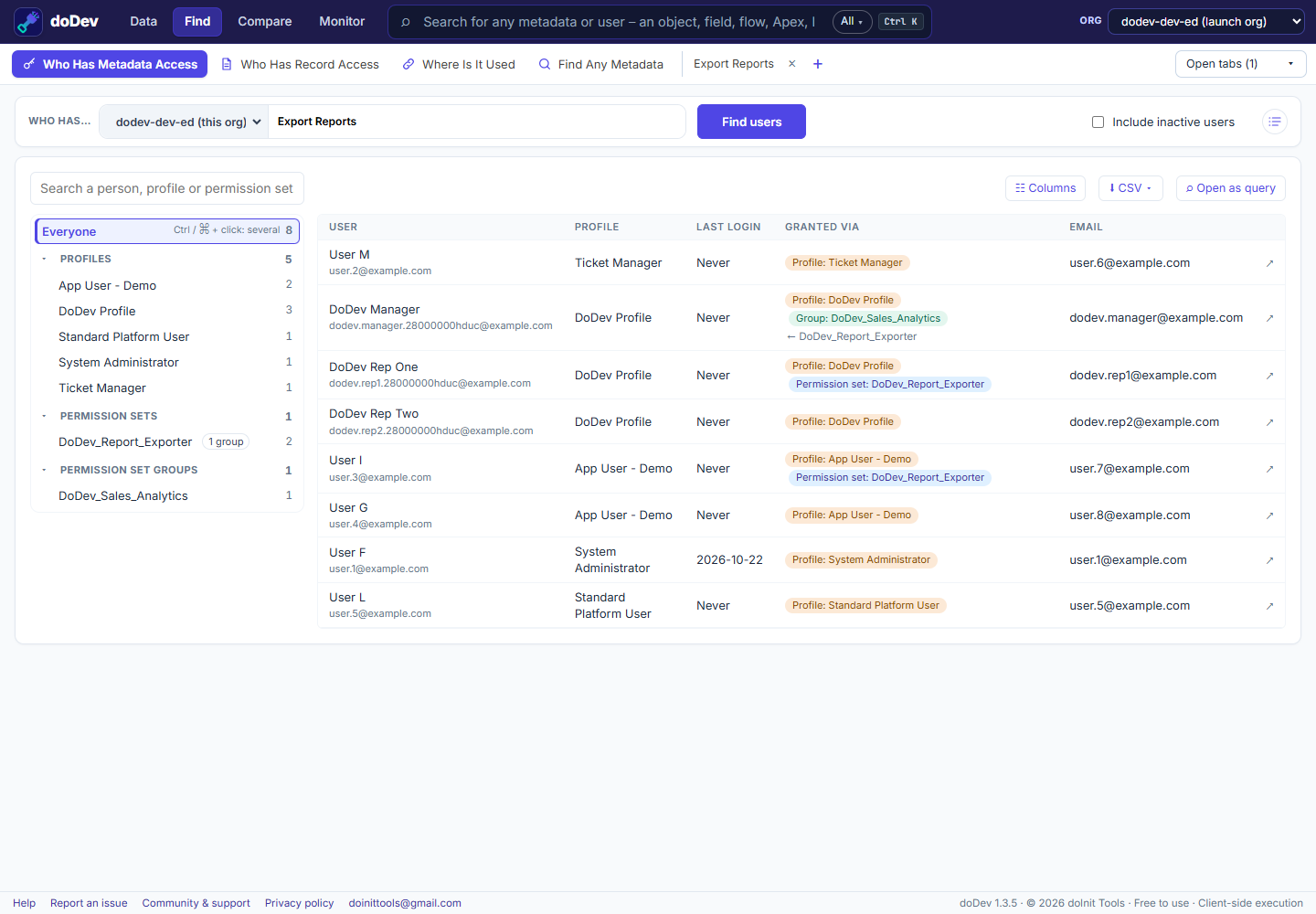Open the Open tabs (1) dropdown
Image resolution: width=1316 pixels, height=914 pixels.
[1240, 64]
